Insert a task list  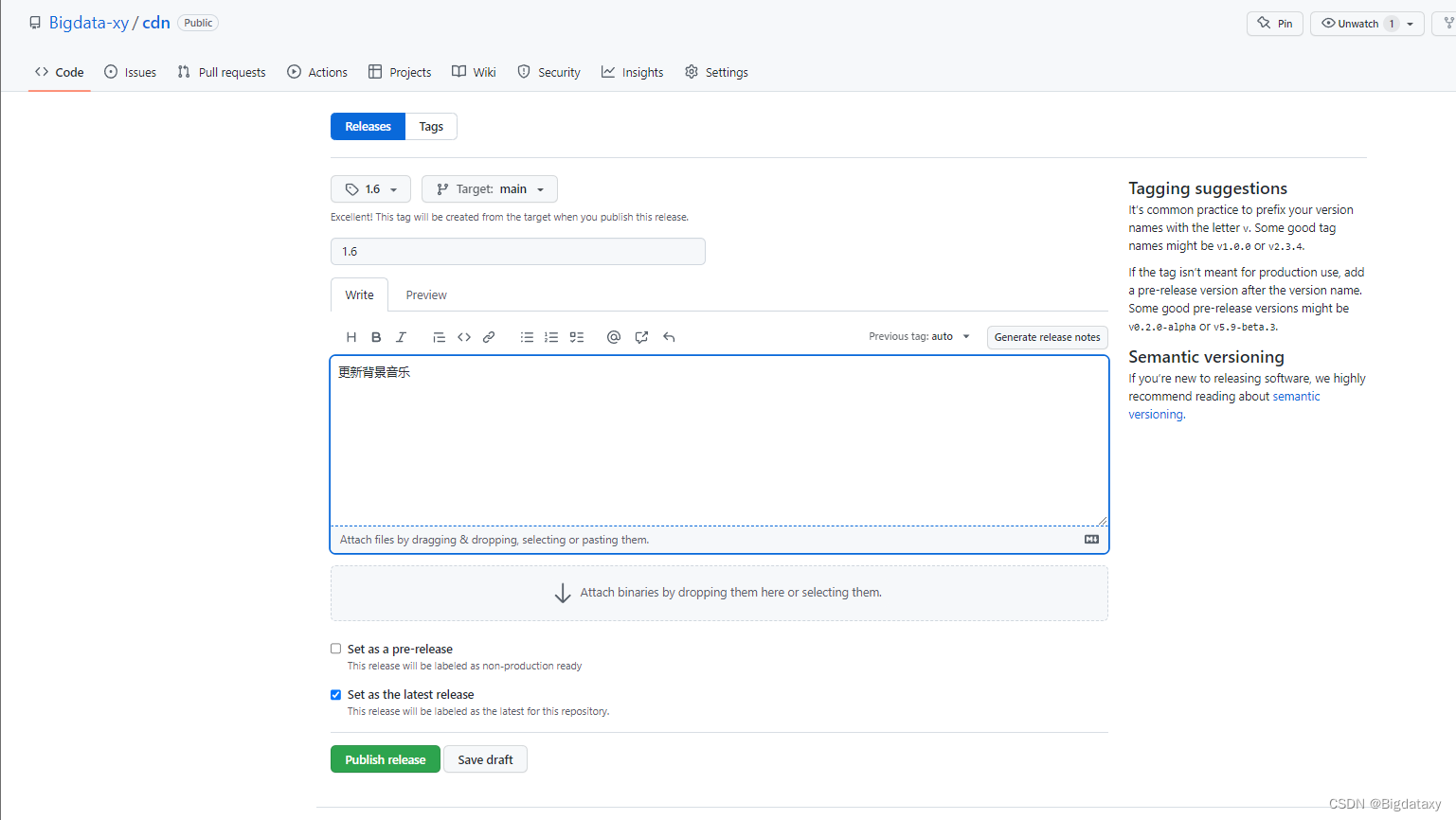pyautogui.click(x=577, y=337)
